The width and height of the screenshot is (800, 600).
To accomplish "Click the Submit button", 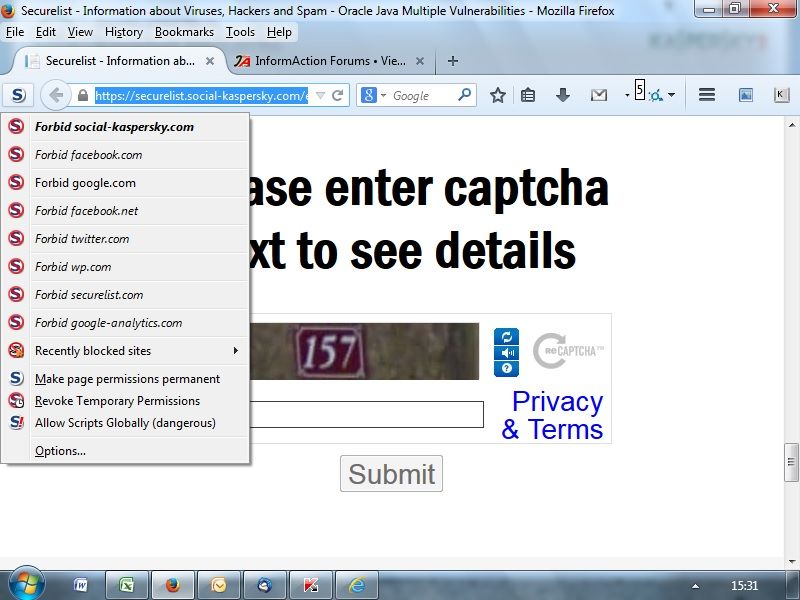I will 391,474.
